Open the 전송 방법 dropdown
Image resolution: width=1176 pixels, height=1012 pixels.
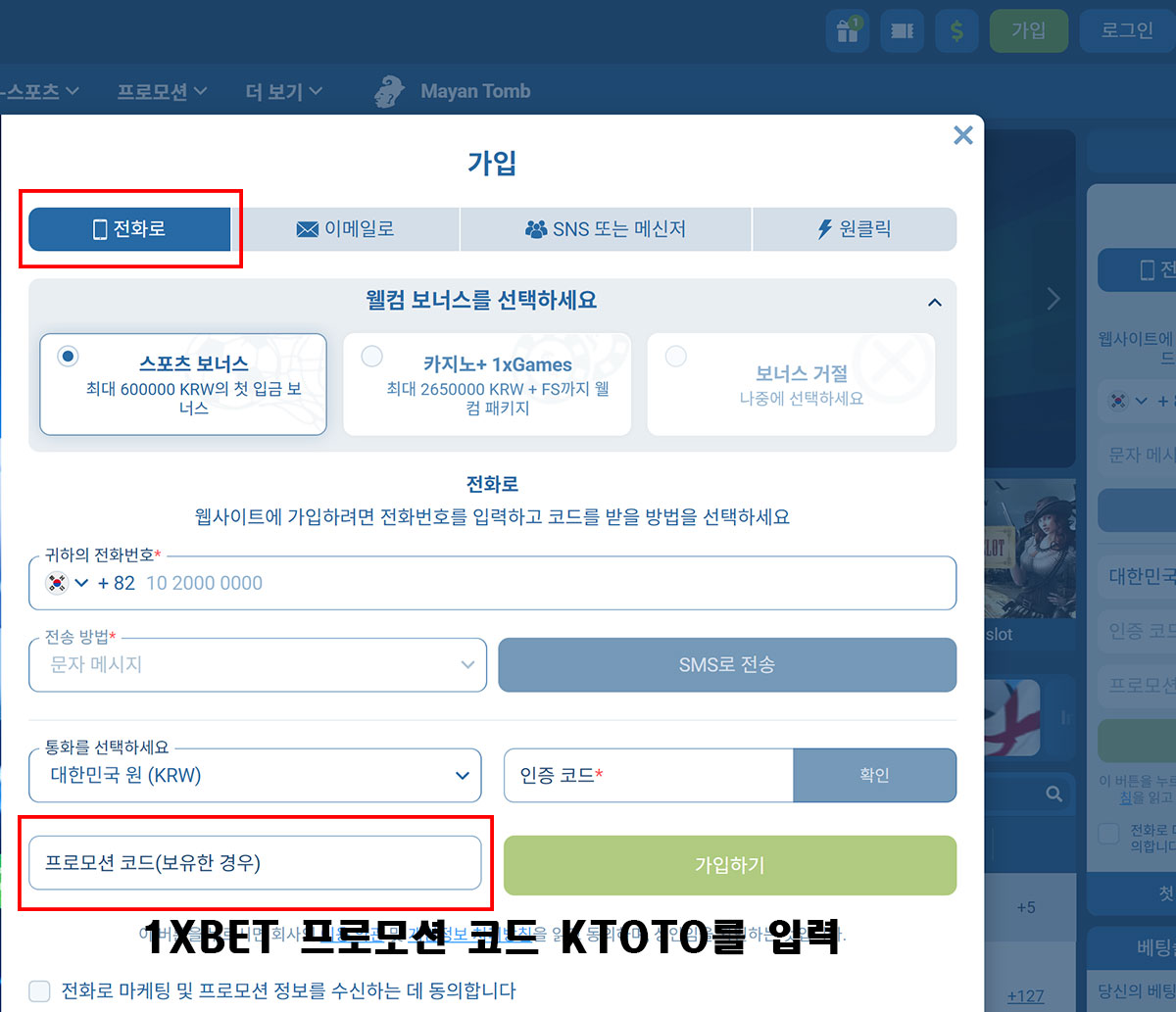(258, 664)
